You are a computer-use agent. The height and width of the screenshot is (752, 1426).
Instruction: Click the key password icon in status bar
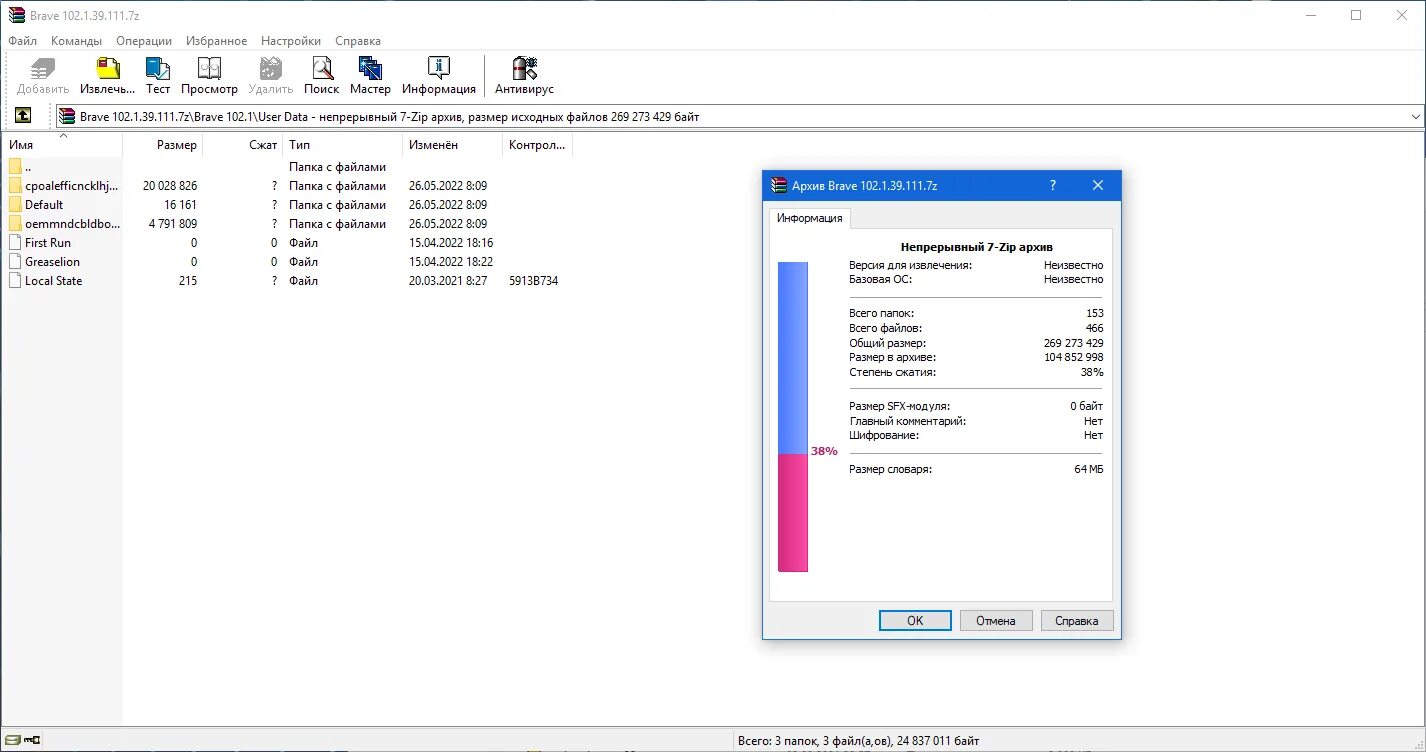[32, 740]
